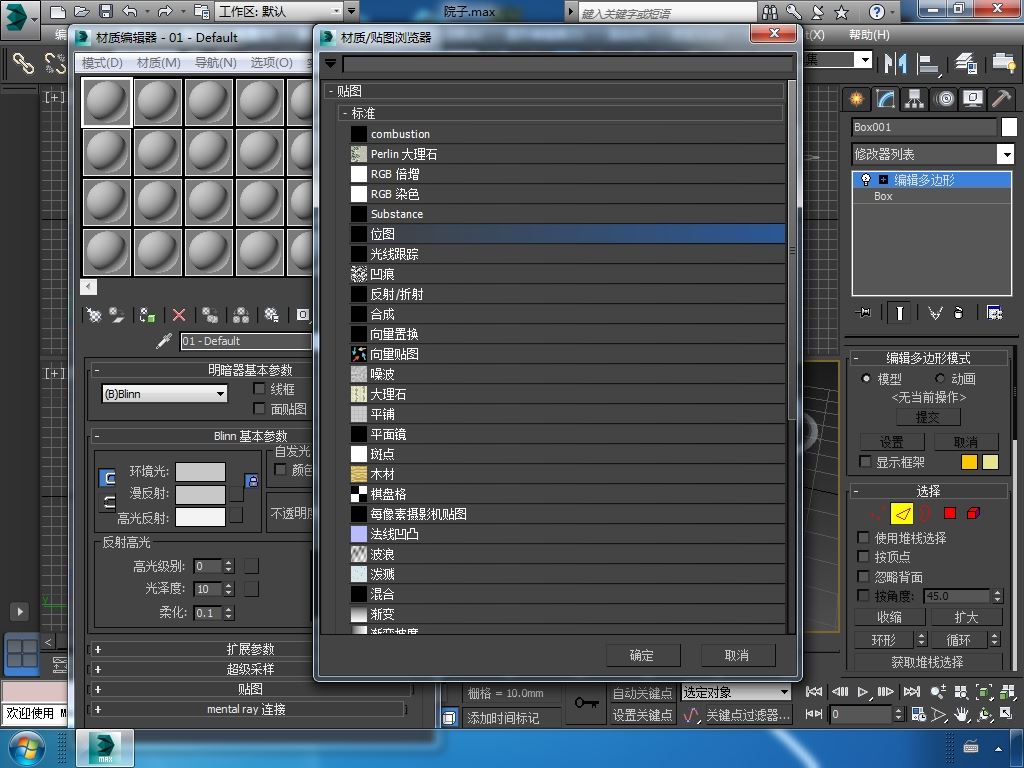The height and width of the screenshot is (768, 1024).
Task: Save the scene with the floppy disk icon
Action: point(105,11)
